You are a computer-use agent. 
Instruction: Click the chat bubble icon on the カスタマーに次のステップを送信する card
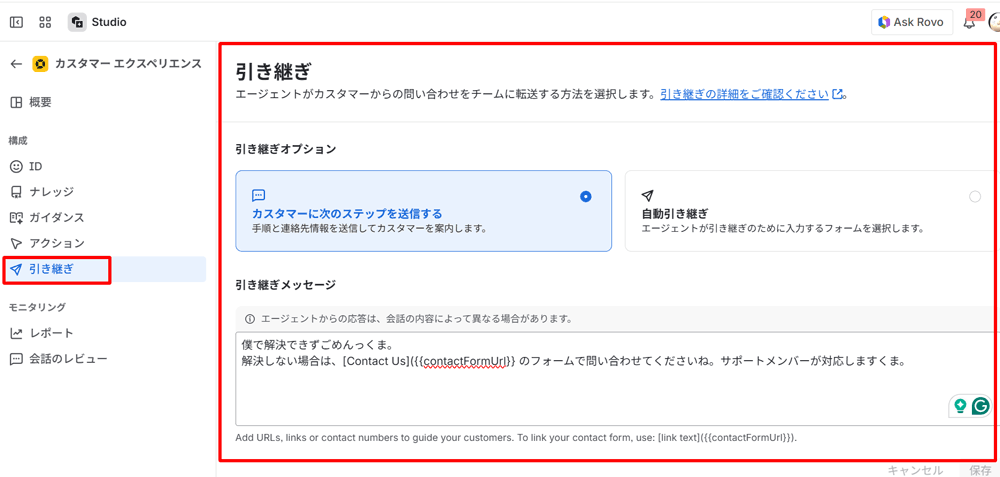[258, 196]
